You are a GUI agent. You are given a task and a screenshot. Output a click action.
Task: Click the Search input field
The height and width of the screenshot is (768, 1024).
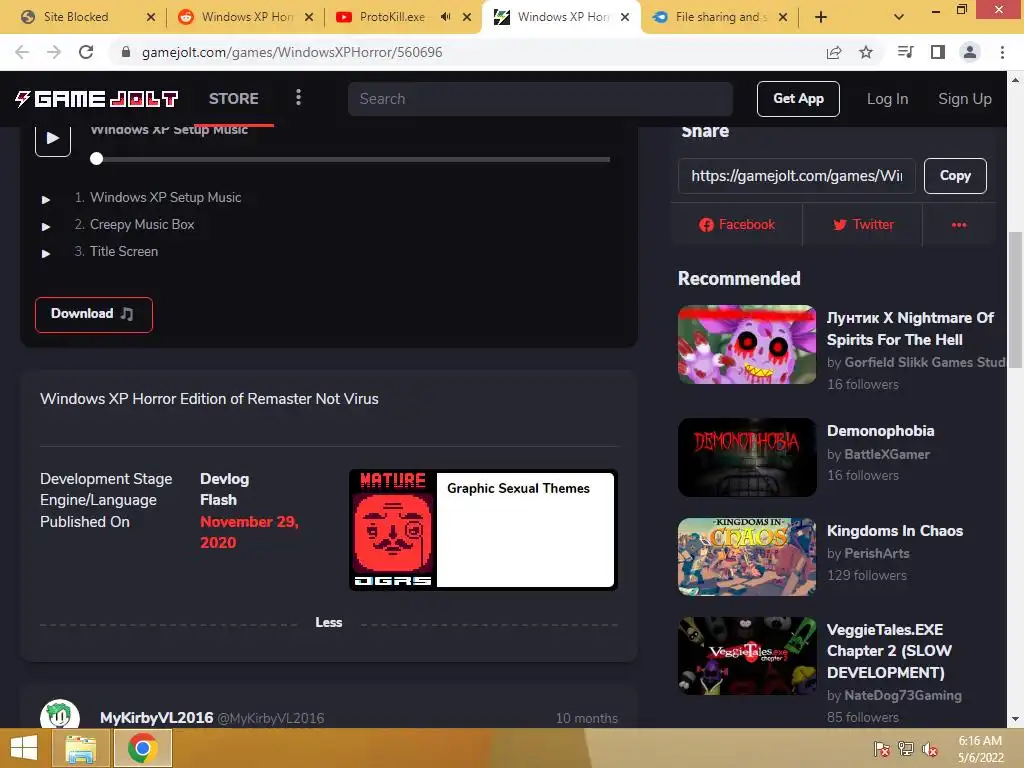[540, 99]
